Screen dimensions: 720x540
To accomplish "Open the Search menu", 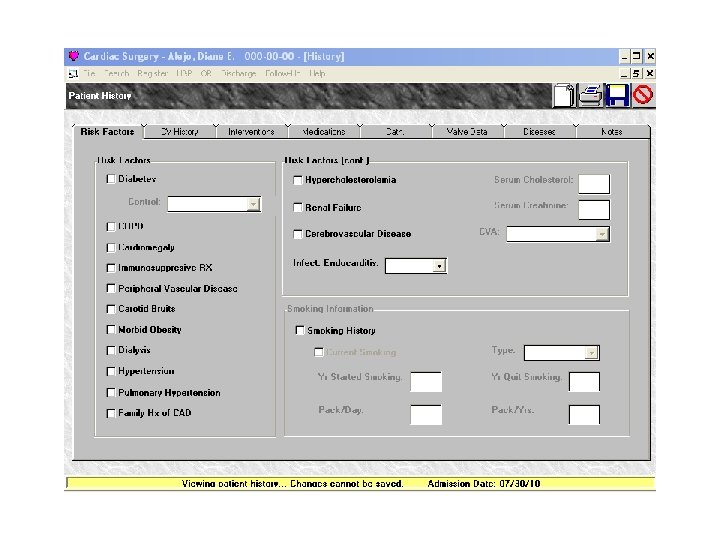I will click(117, 73).
